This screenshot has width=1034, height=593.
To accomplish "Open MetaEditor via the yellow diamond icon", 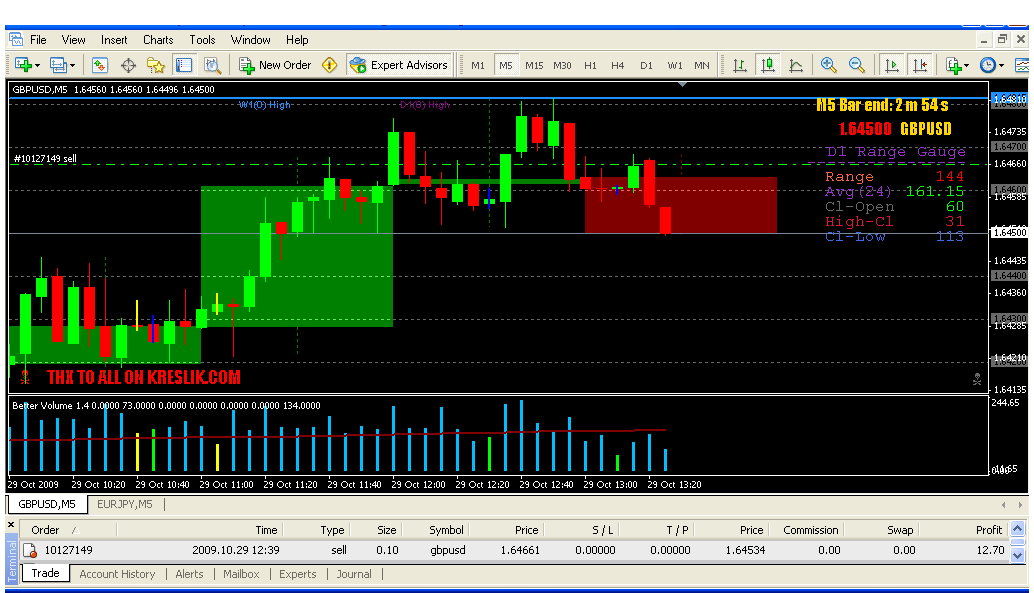I will tap(330, 65).
